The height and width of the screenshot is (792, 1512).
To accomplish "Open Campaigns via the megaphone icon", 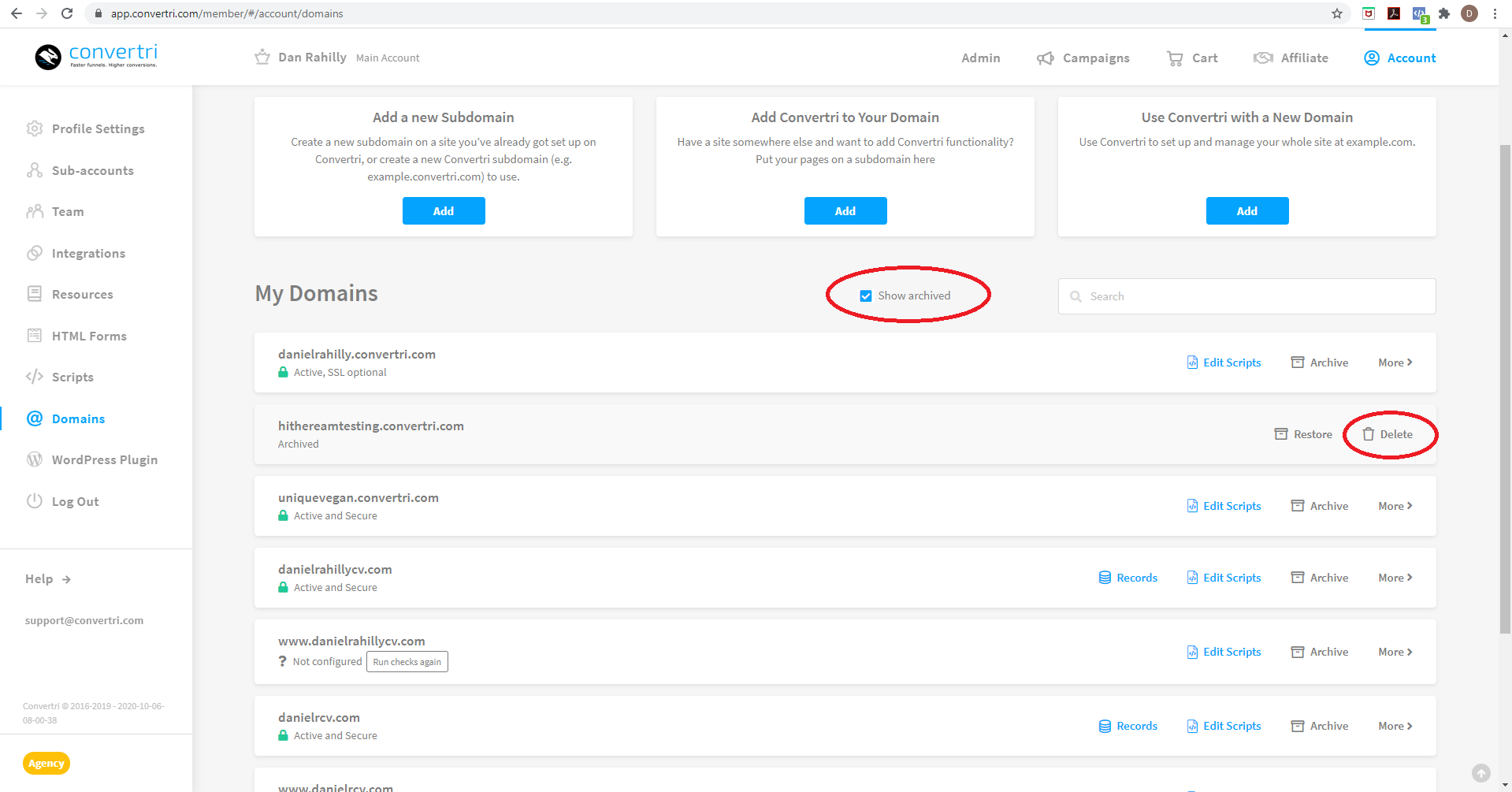I will pyautogui.click(x=1045, y=58).
